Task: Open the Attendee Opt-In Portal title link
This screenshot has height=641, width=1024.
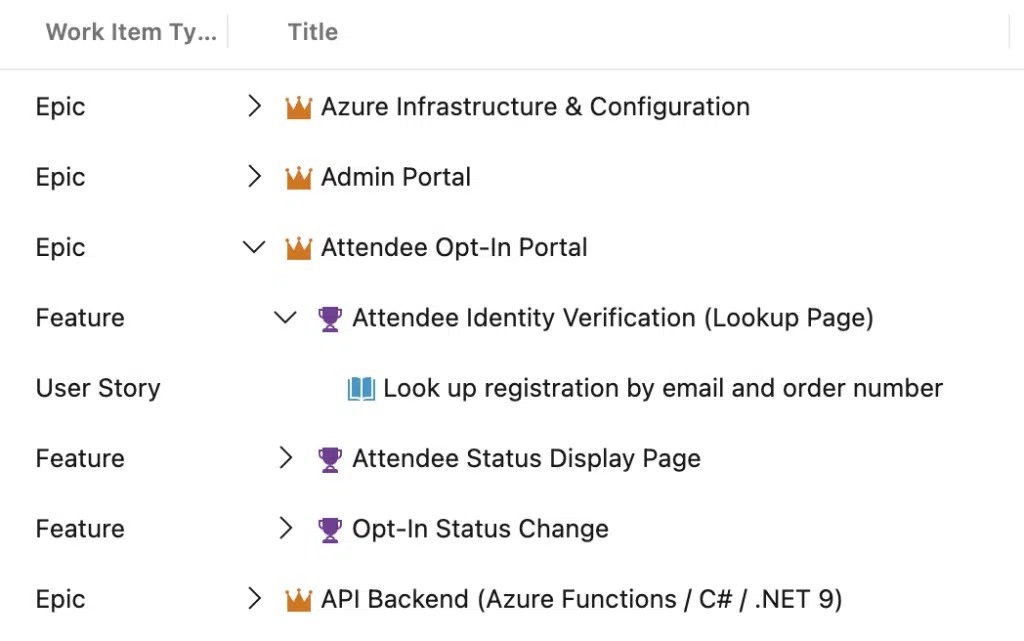Action: coord(454,248)
